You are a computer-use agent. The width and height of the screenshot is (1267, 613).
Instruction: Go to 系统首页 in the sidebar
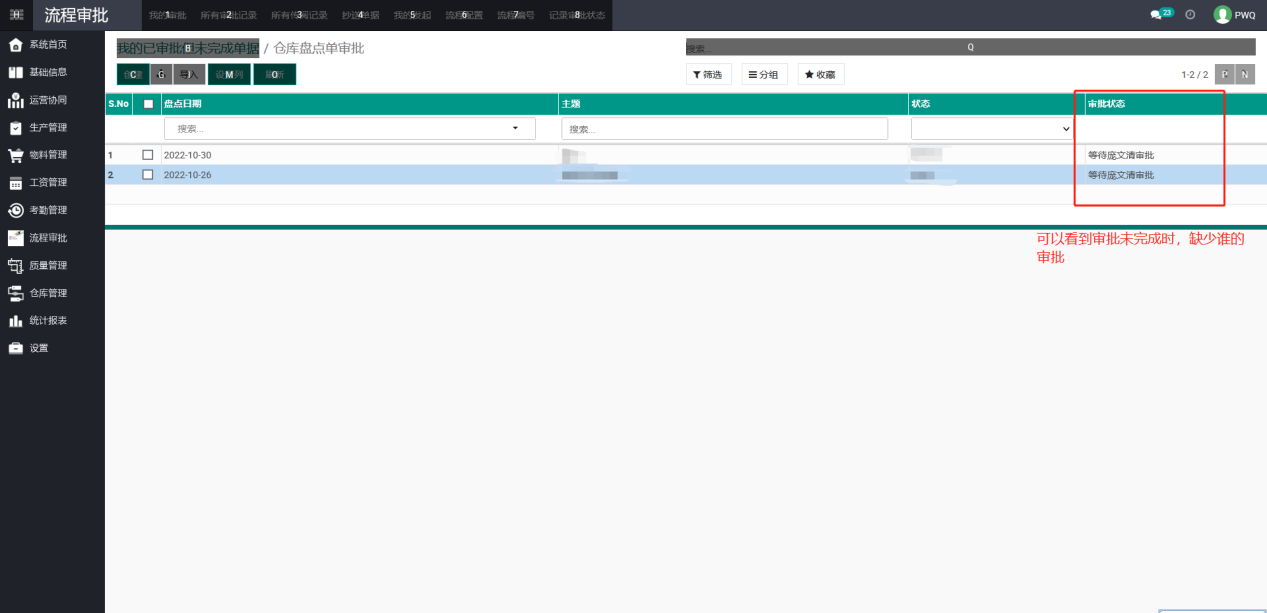click(x=47, y=45)
